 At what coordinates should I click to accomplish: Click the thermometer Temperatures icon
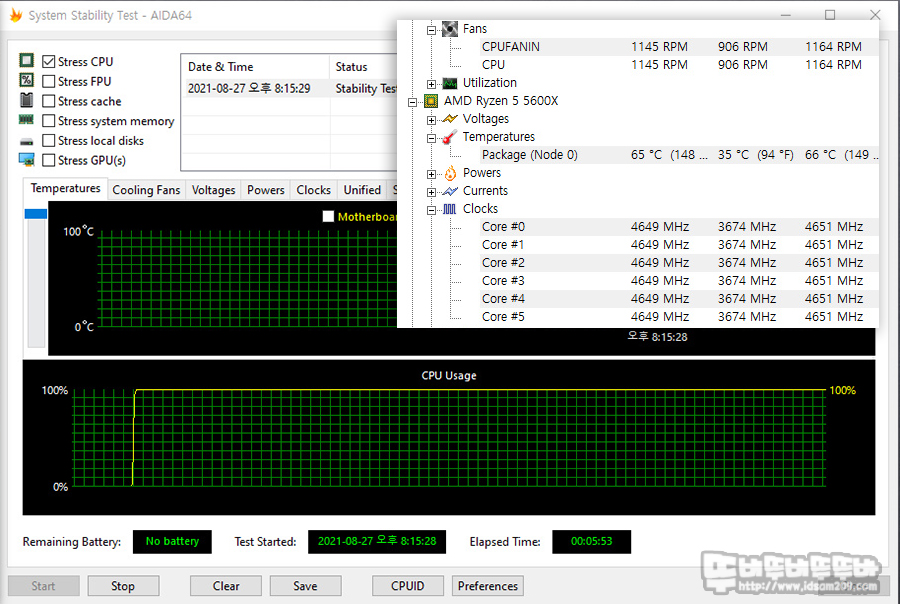tap(450, 137)
